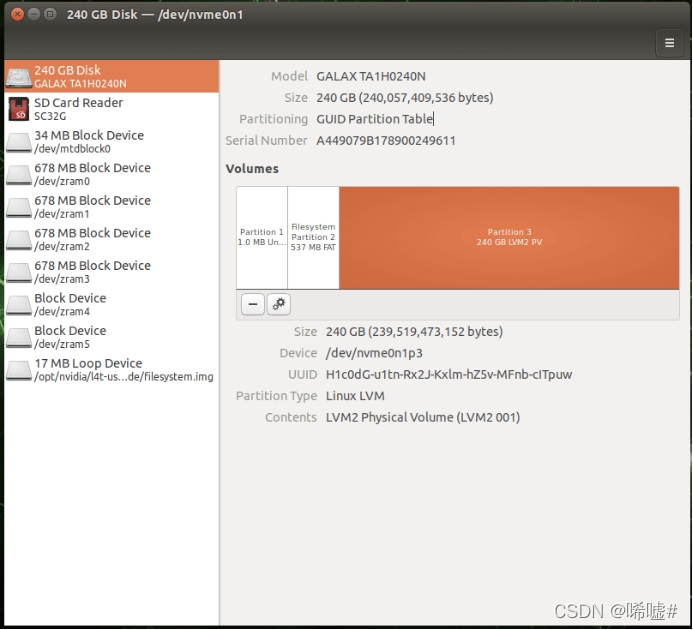
Task: Open the gears partition options button
Action: 278,304
